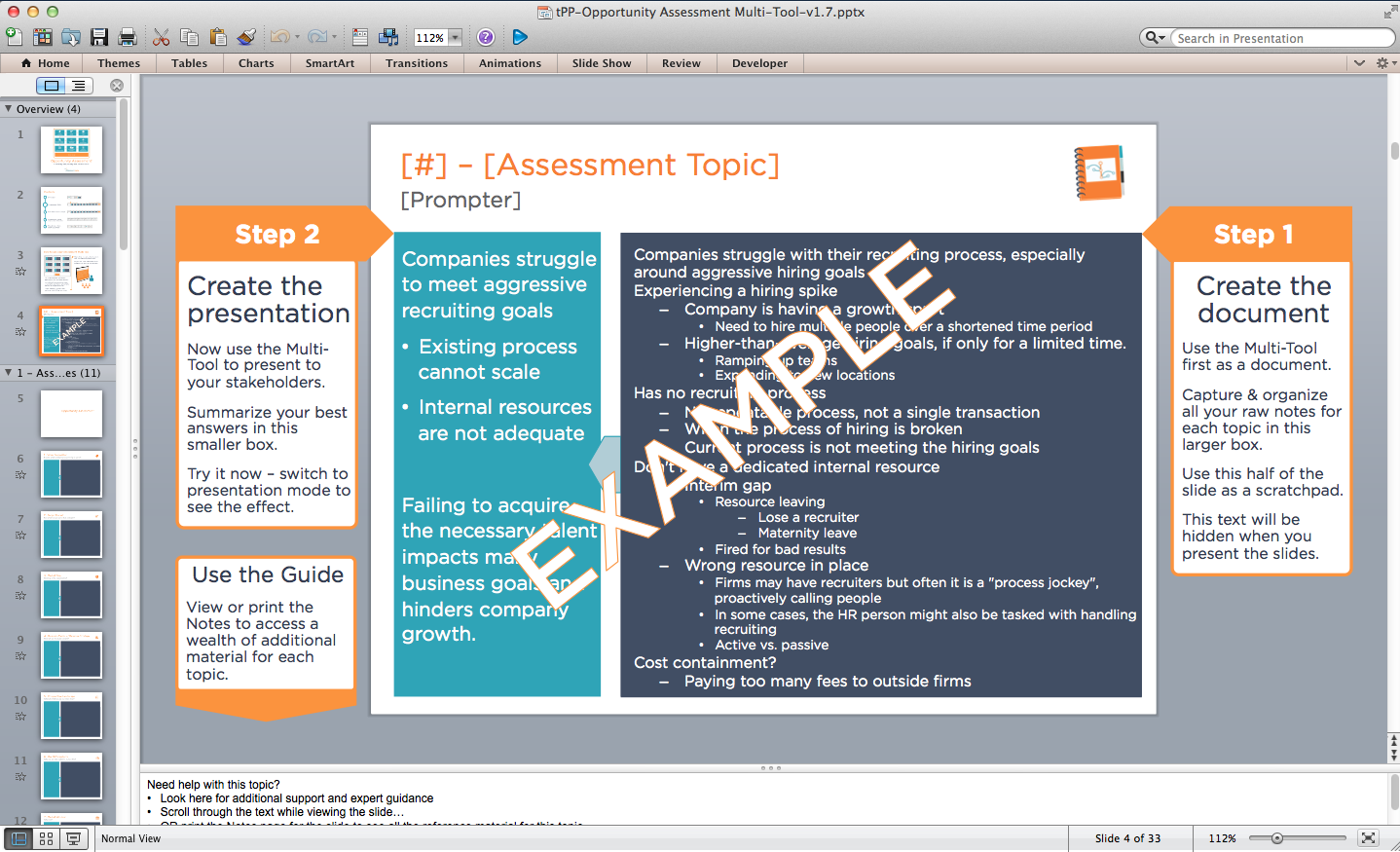Image resolution: width=1400 pixels, height=852 pixels.
Task: Save the presentation with floppy icon
Action: pyautogui.click(x=99, y=37)
